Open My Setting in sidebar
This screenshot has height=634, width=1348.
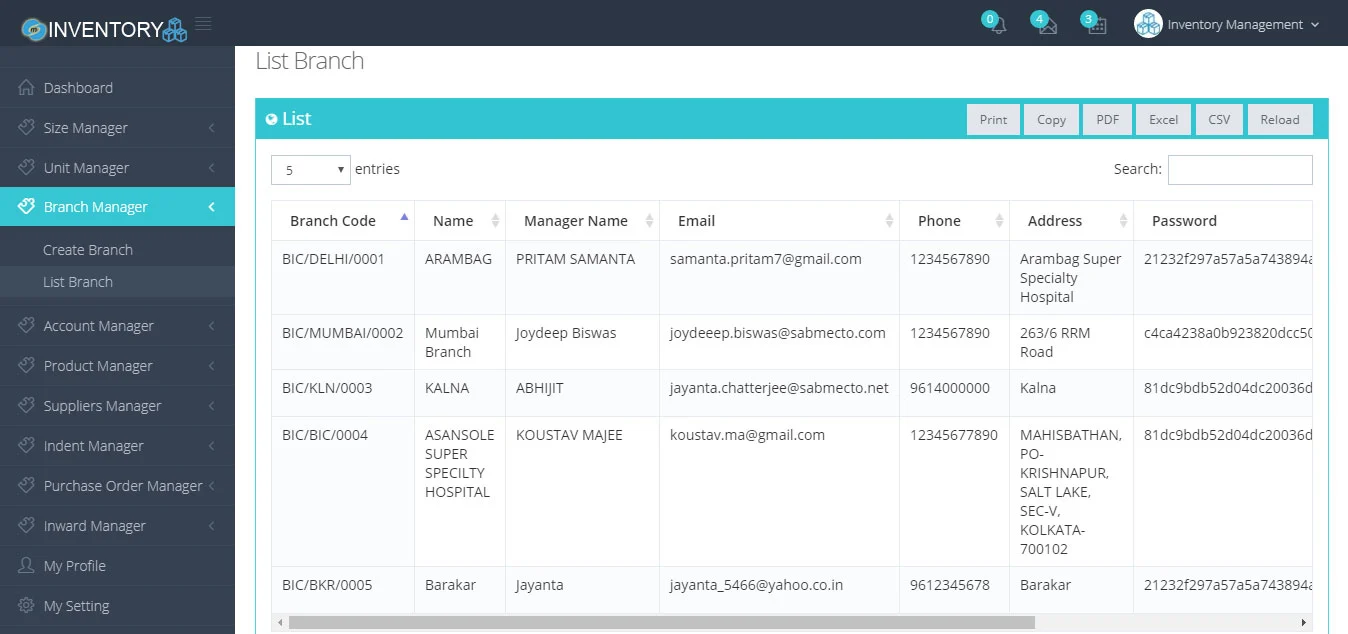click(x=117, y=606)
